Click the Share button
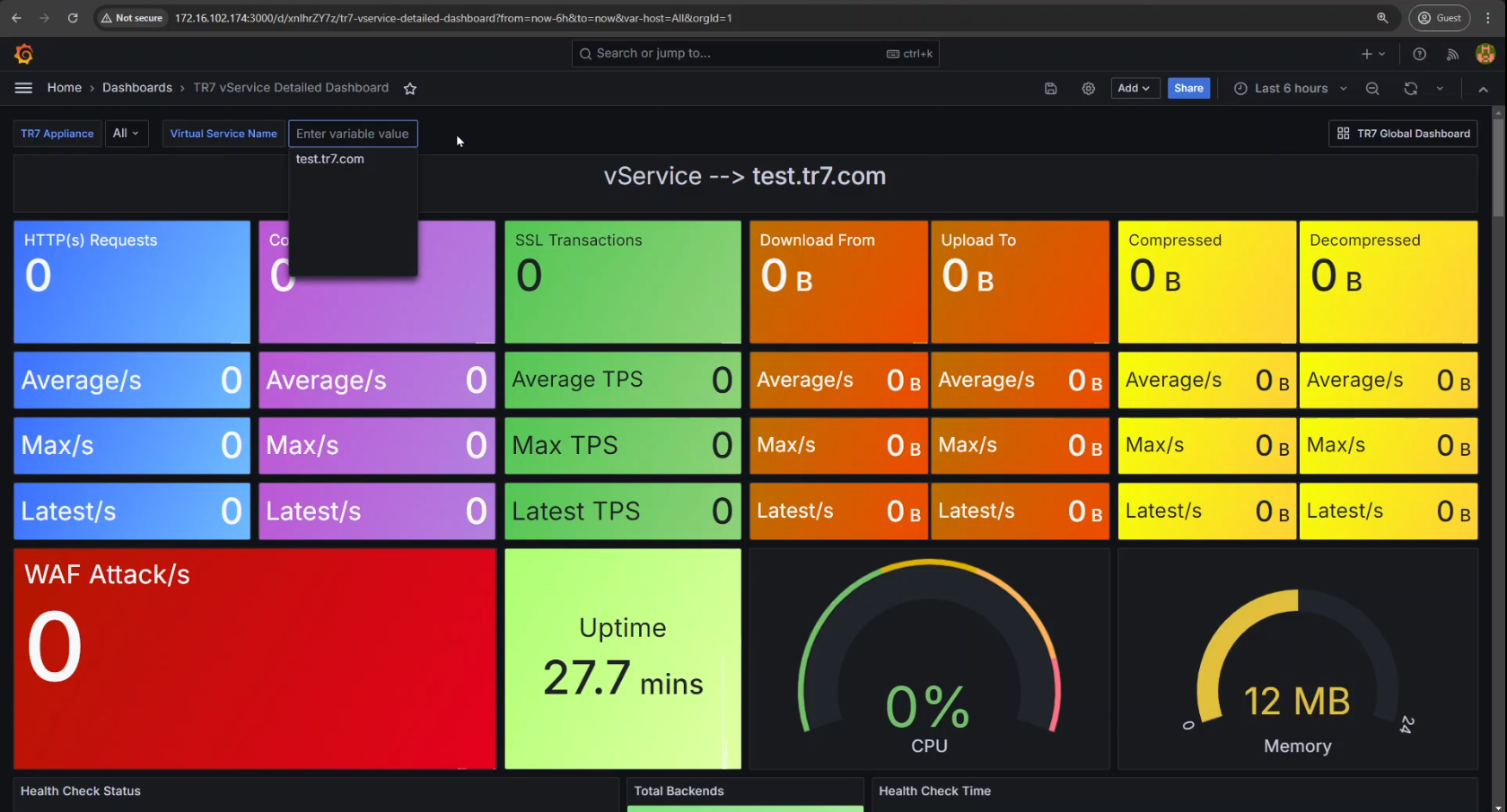 pyautogui.click(x=1188, y=88)
